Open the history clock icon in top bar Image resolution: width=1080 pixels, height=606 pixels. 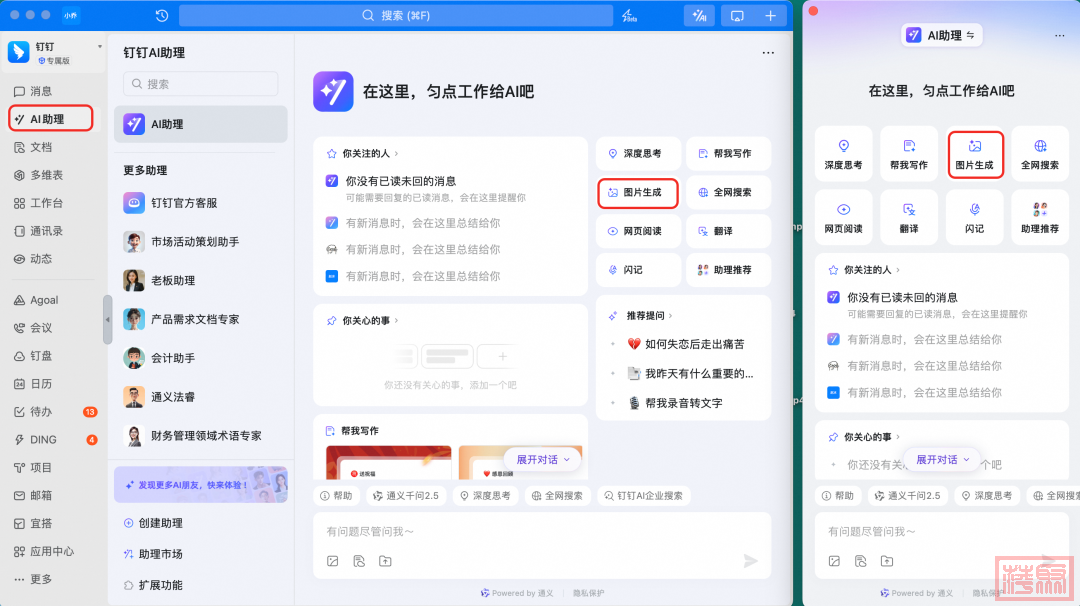(162, 15)
